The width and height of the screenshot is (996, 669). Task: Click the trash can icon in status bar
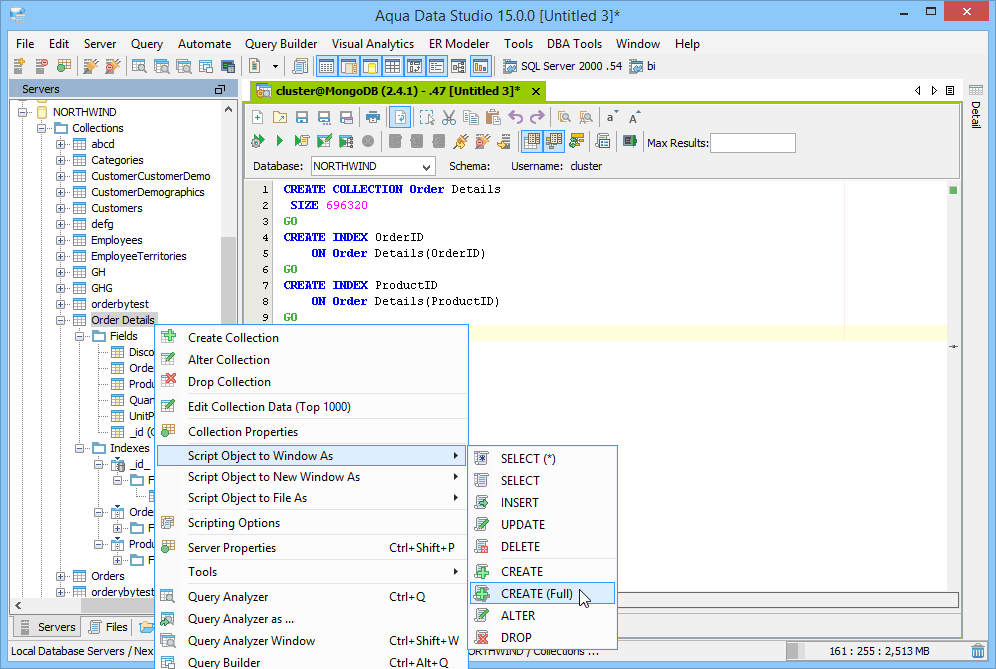(x=978, y=651)
